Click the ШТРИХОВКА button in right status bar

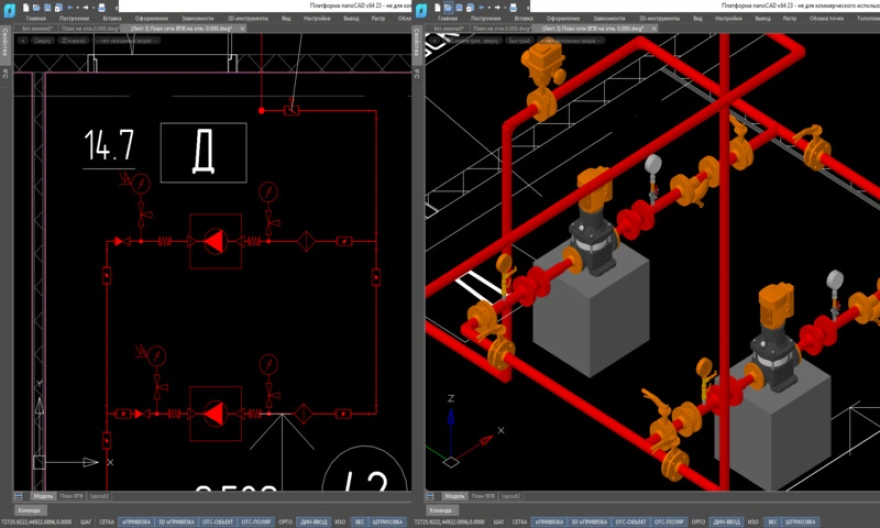801,522
